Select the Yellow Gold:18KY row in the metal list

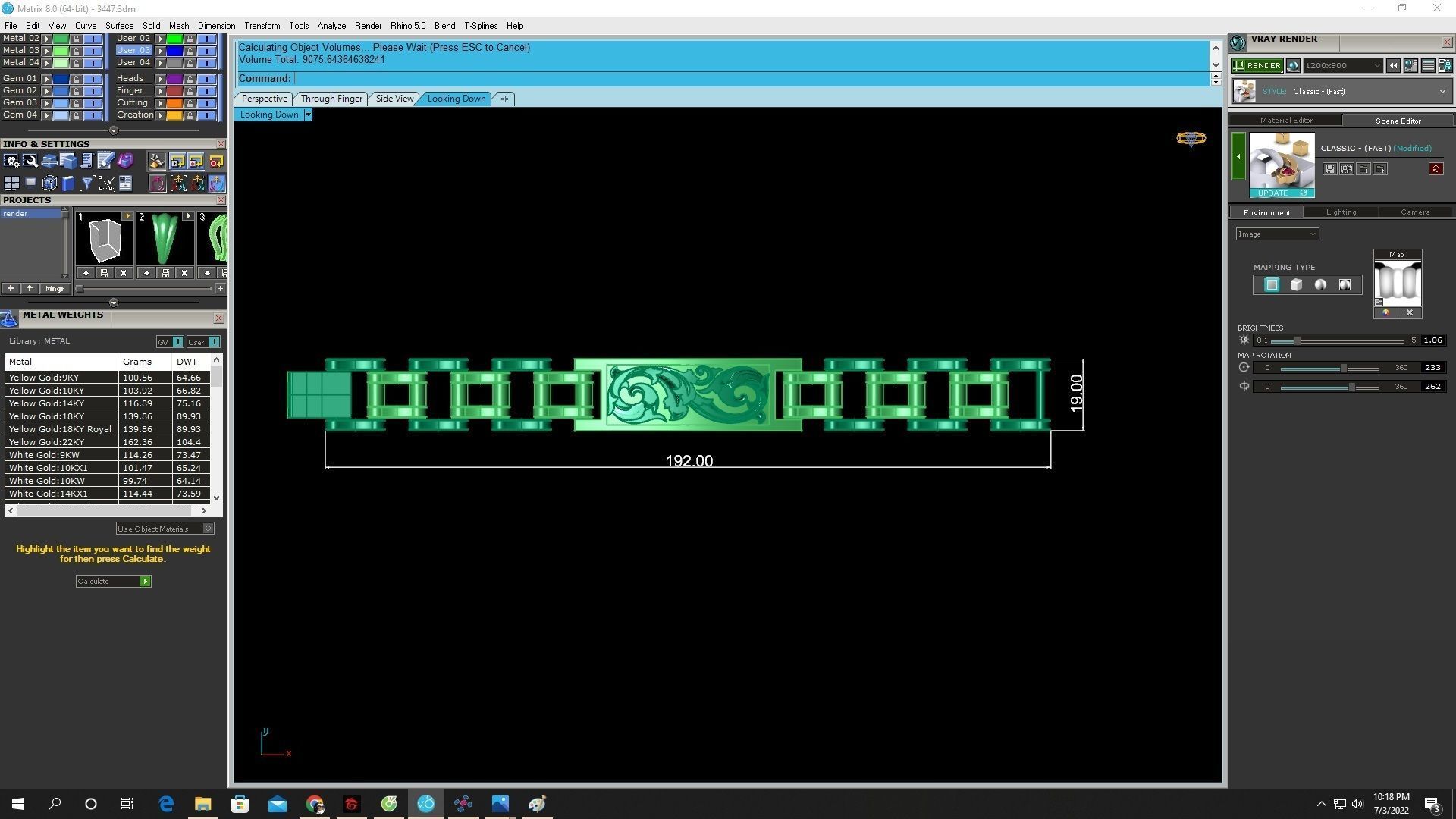tap(46, 416)
